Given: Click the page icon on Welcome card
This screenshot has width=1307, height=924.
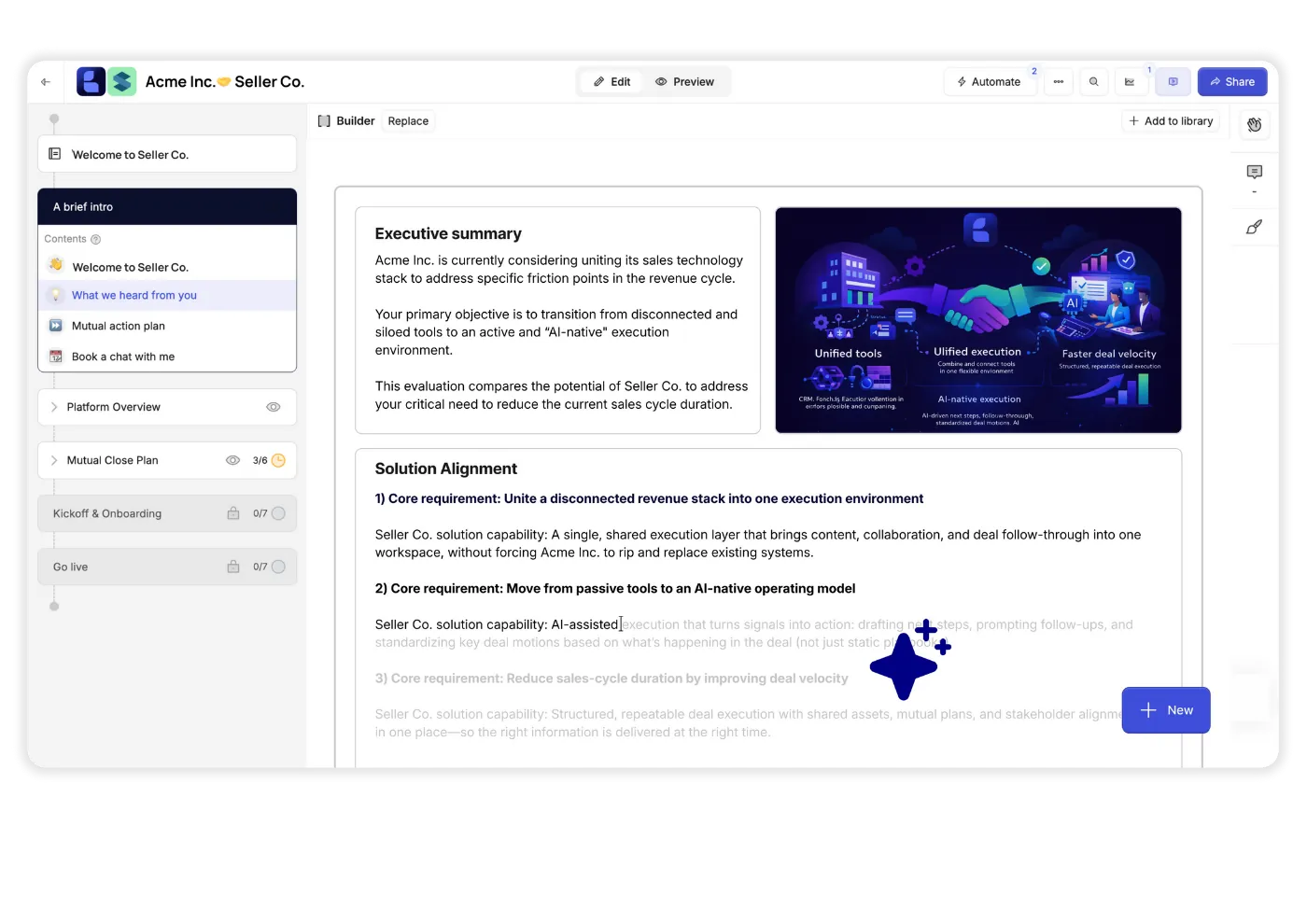Looking at the screenshot, I should point(55,154).
